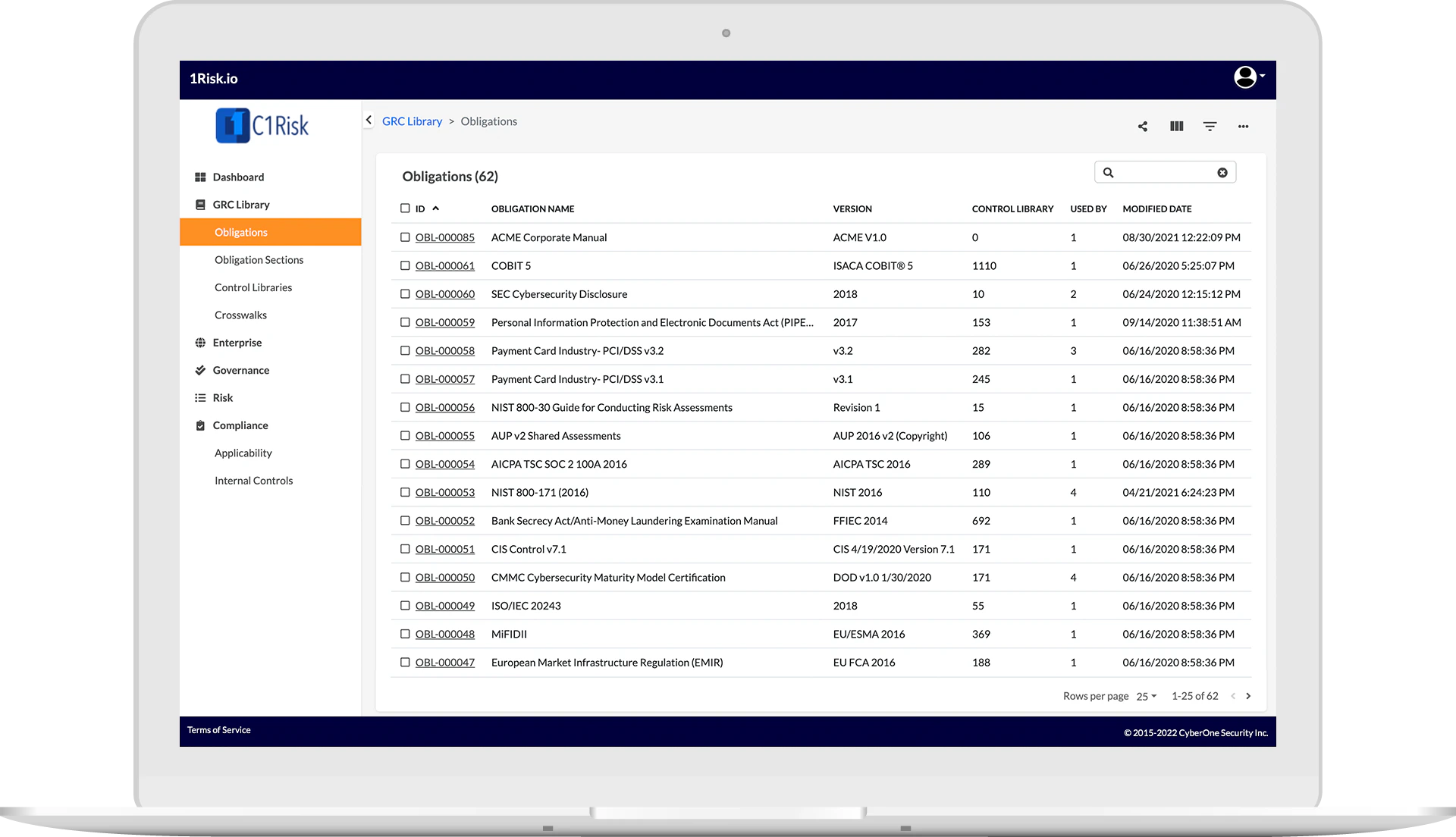Check the OBL-000085 row checkbox
1456x837 pixels.
pos(405,237)
